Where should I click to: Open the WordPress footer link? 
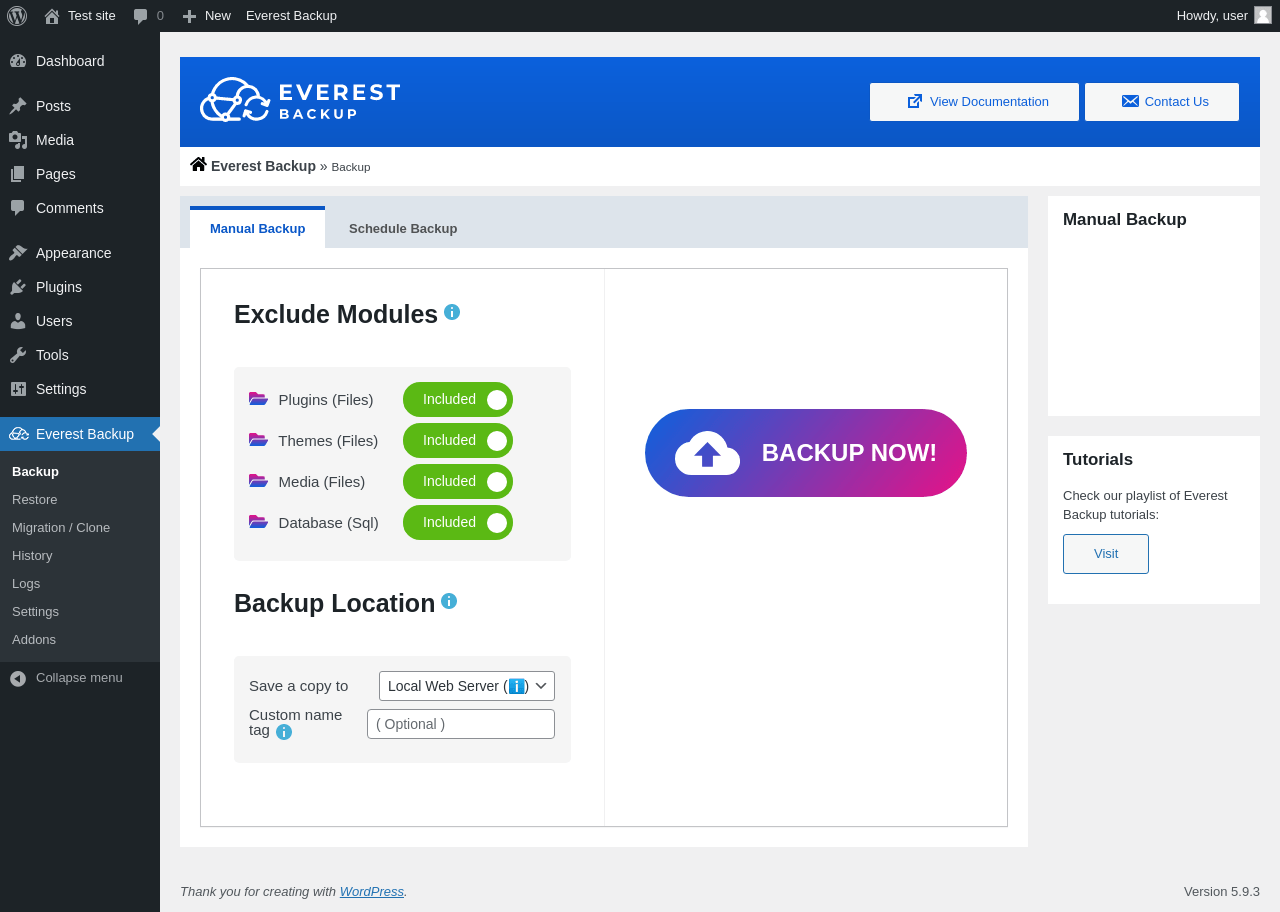(372, 891)
